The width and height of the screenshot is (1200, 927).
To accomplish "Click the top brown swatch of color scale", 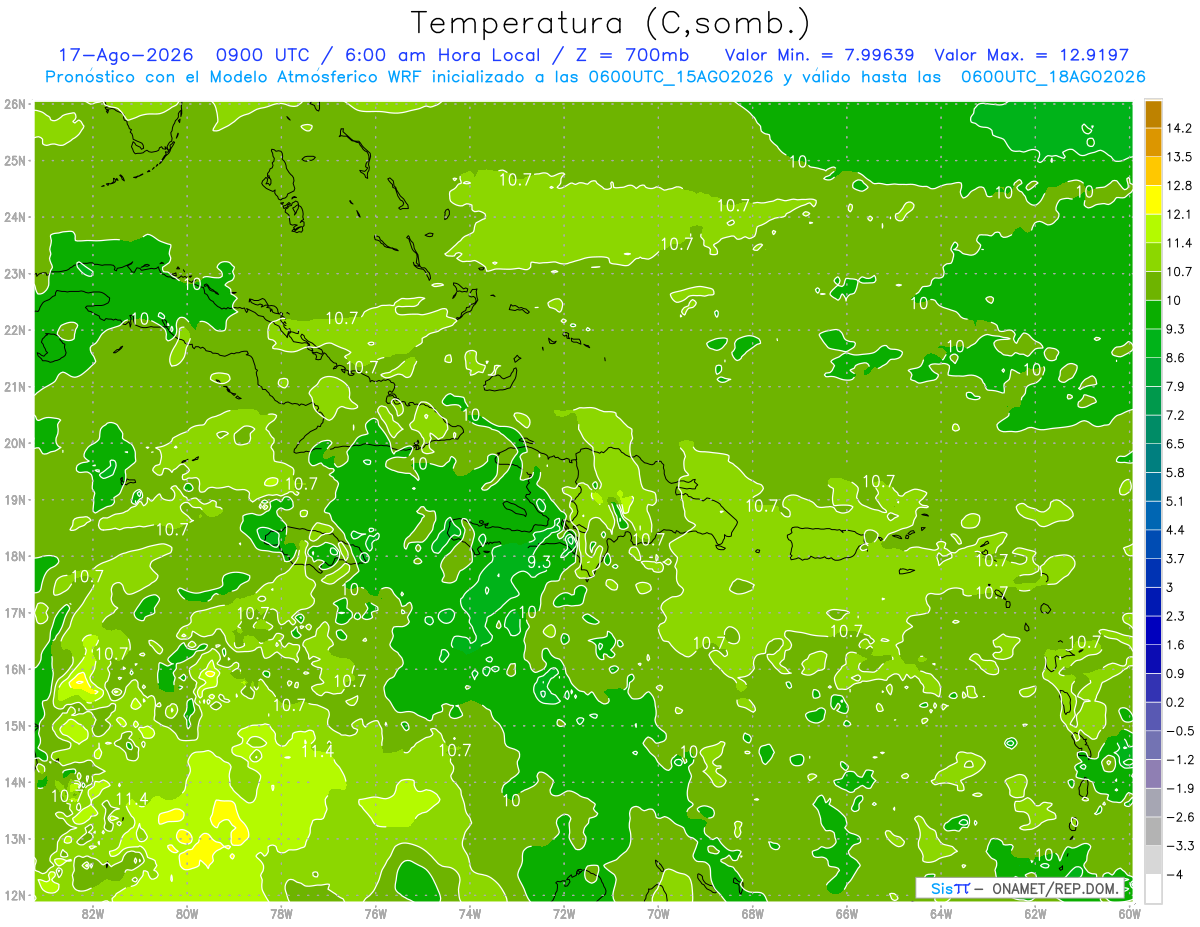I will 1153,113.
